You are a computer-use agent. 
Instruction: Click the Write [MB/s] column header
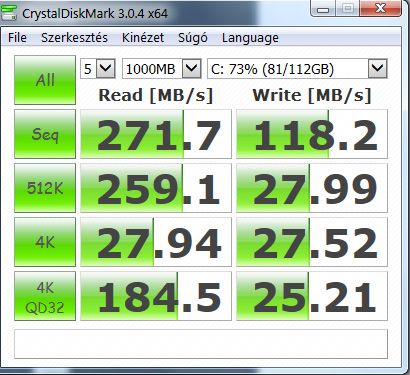[312, 96]
